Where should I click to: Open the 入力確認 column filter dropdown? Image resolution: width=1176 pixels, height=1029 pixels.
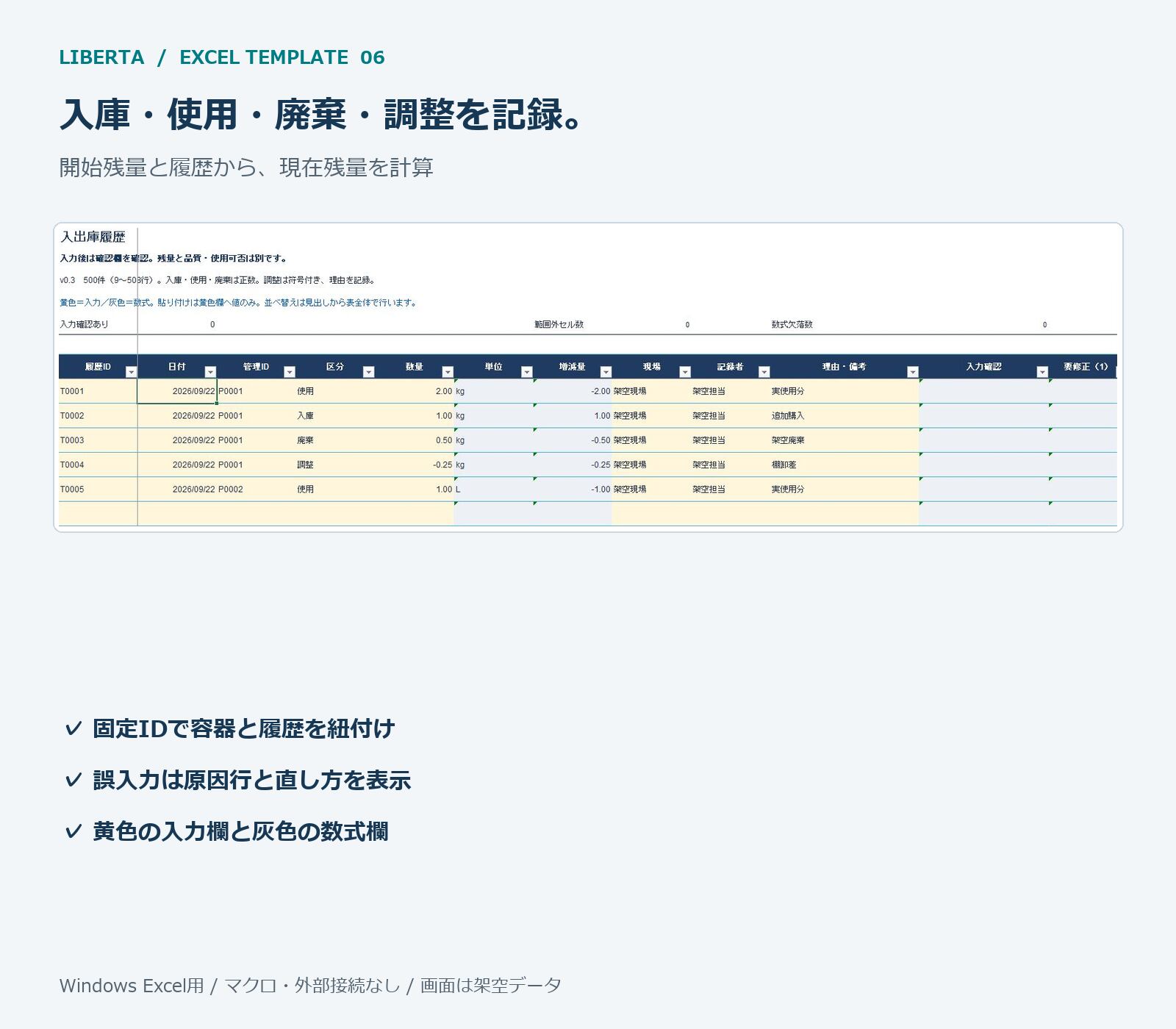click(x=1042, y=372)
